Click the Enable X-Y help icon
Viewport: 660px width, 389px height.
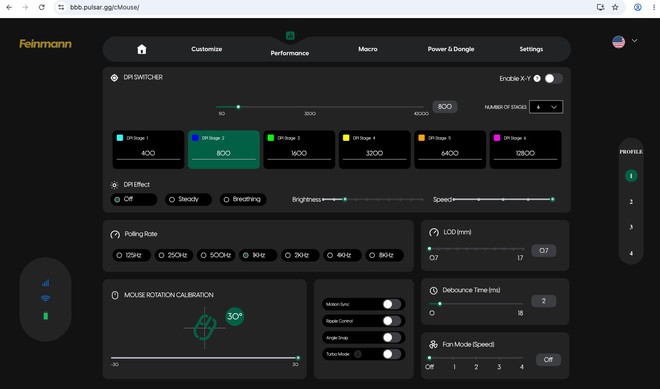click(x=537, y=78)
